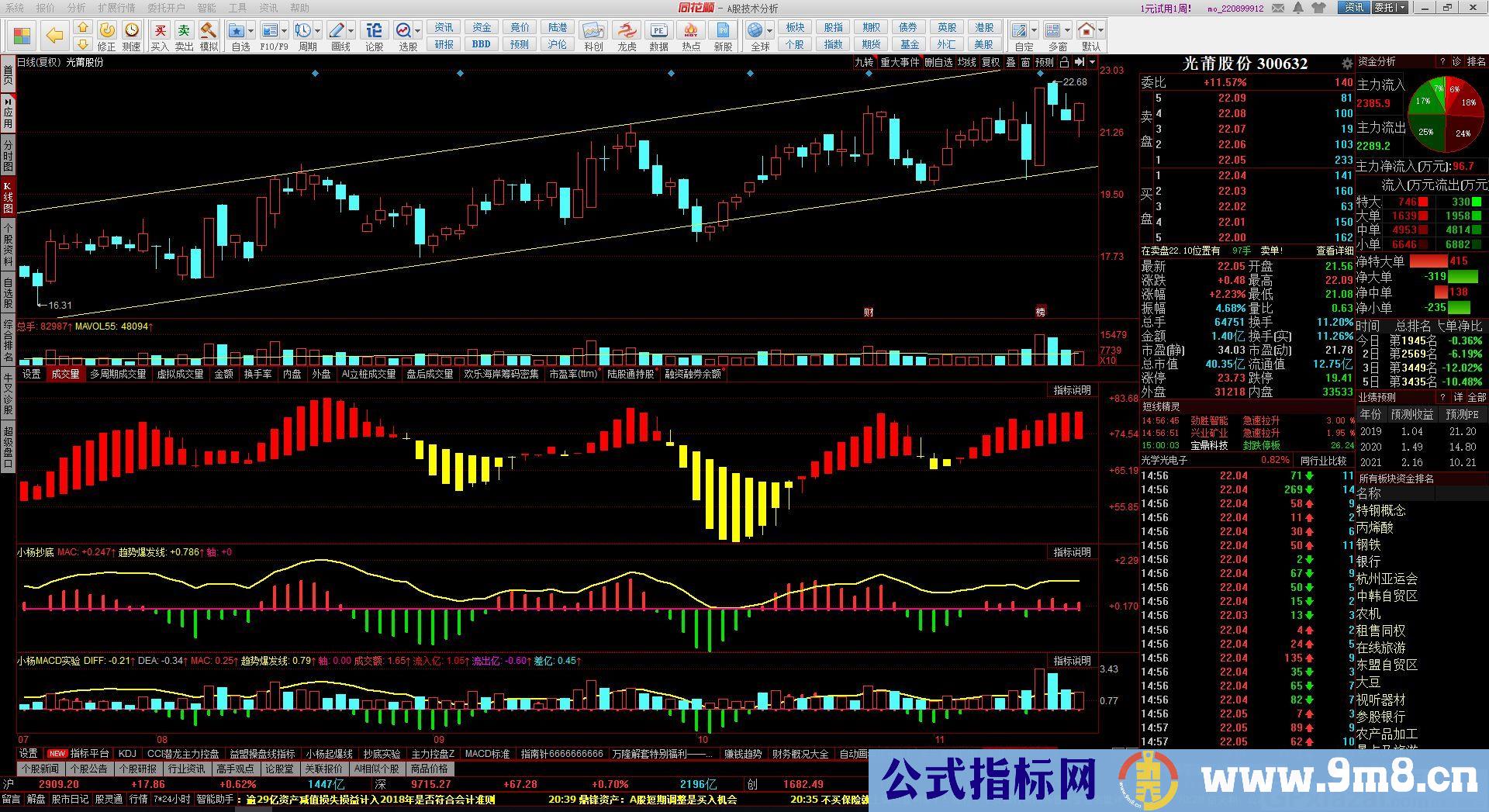Image resolution: width=1489 pixels, height=812 pixels.
Task: Open settings gear beside 光莆股份 title
Action: point(1347,64)
